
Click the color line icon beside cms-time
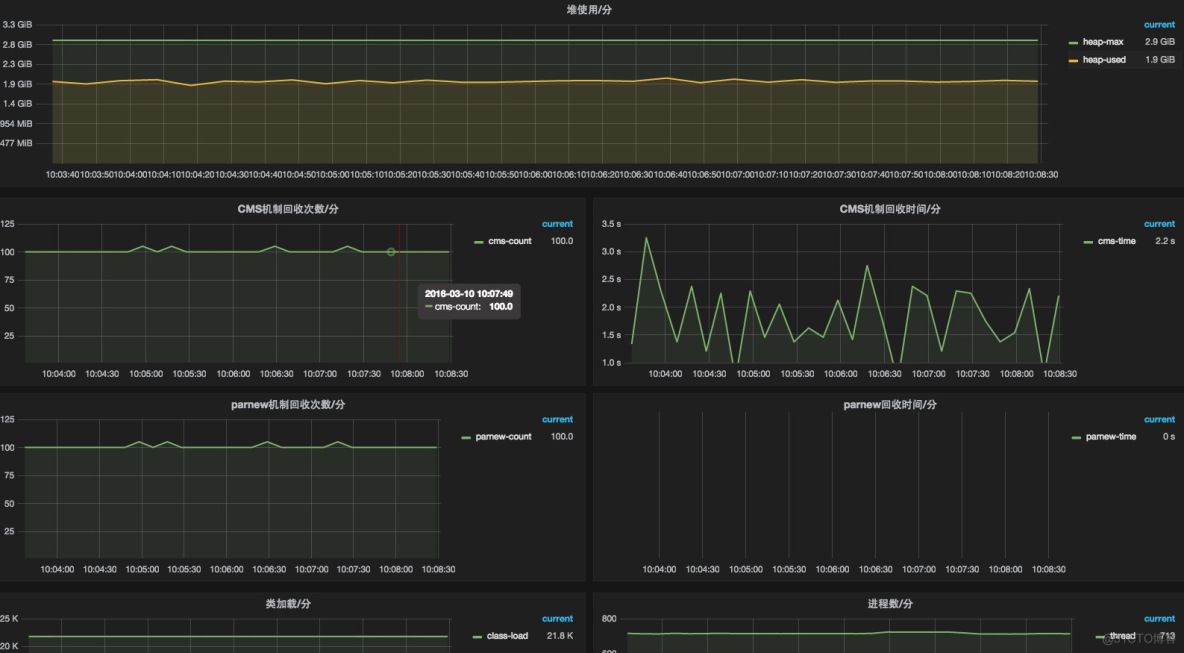1089,241
